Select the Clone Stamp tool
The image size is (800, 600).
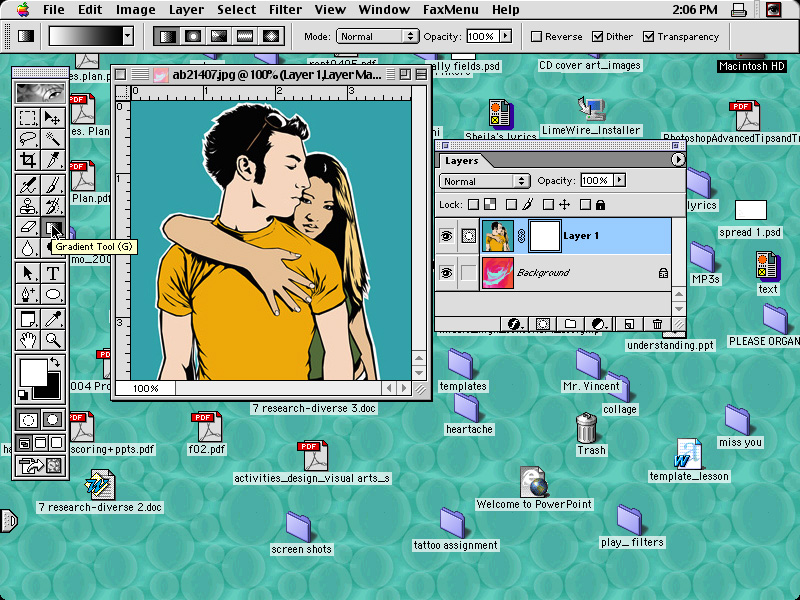[x=28, y=206]
